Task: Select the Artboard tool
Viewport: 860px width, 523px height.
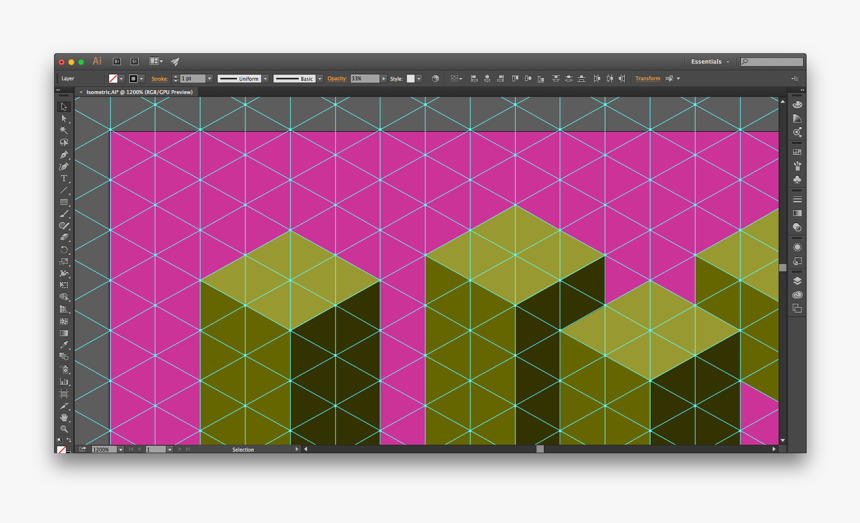Action: coord(64,393)
